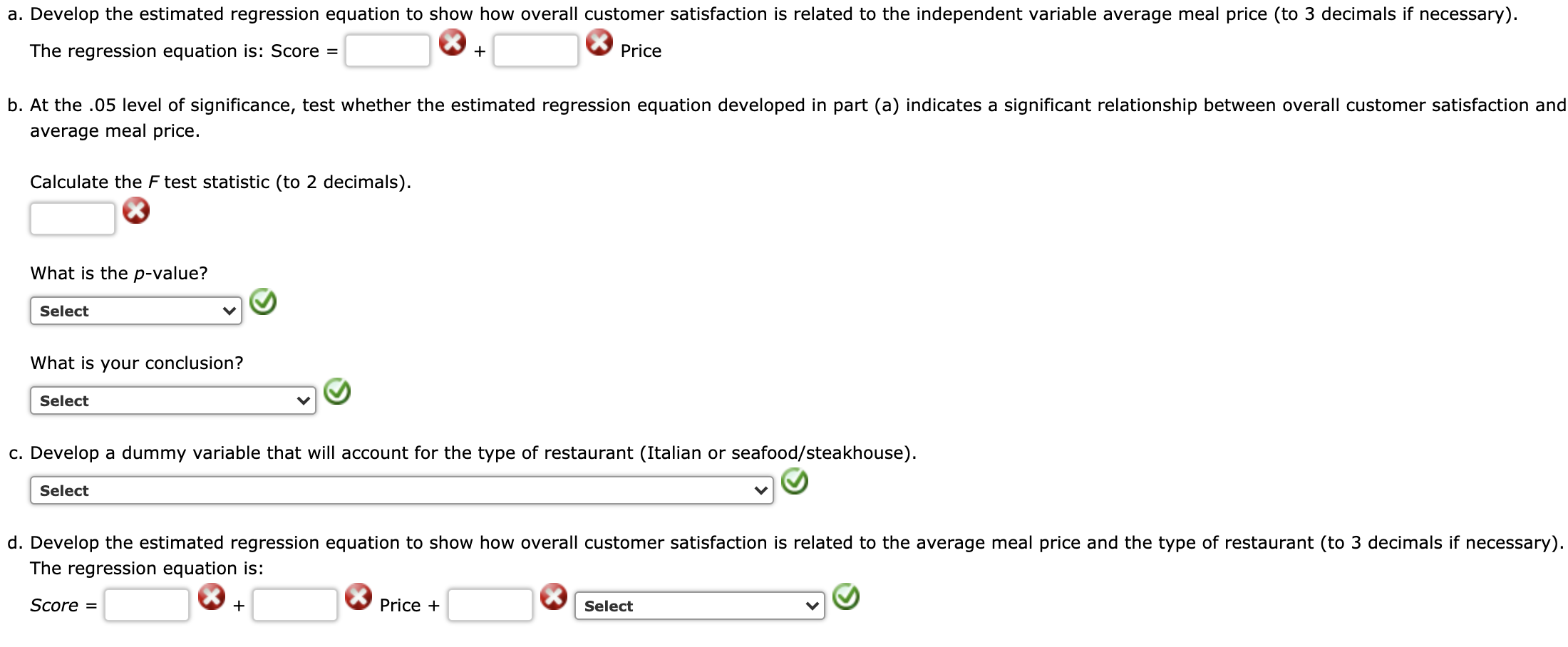Click the dummy coefficient box before Select

tap(490, 605)
